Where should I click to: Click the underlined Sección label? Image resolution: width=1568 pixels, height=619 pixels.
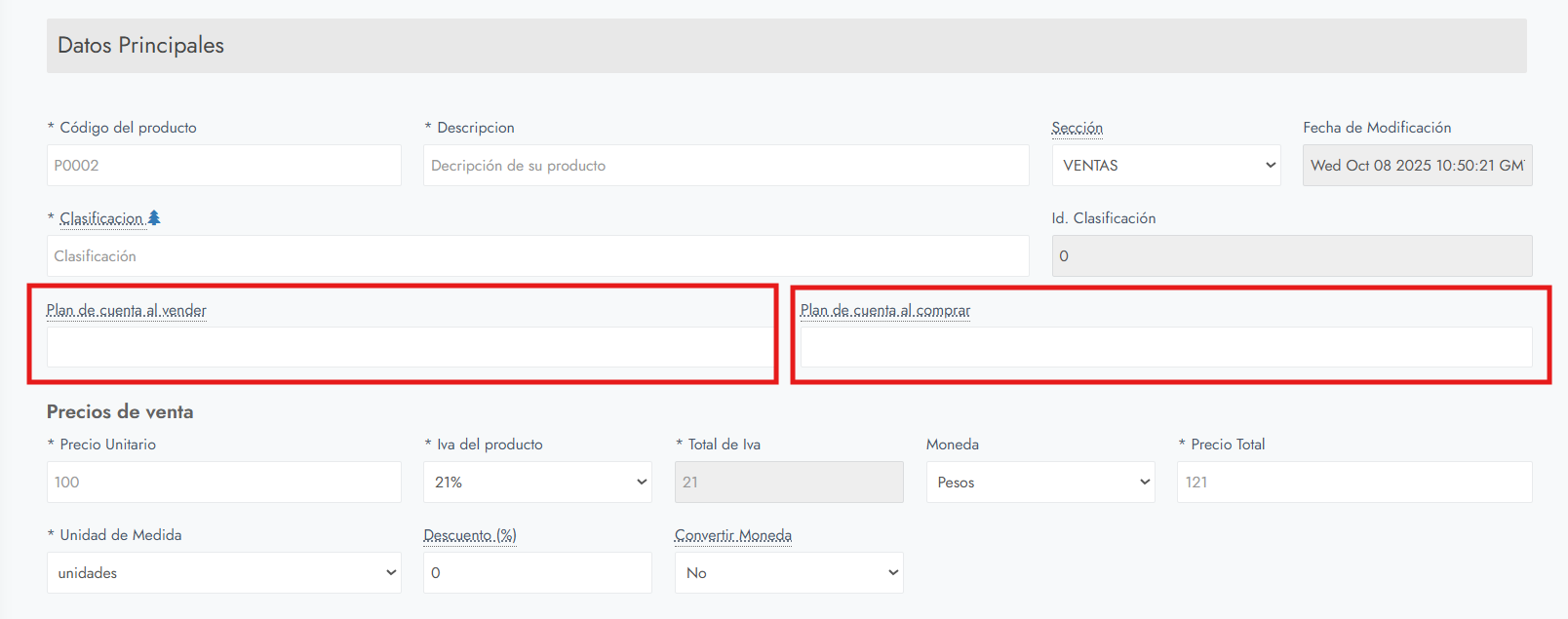click(x=1077, y=128)
